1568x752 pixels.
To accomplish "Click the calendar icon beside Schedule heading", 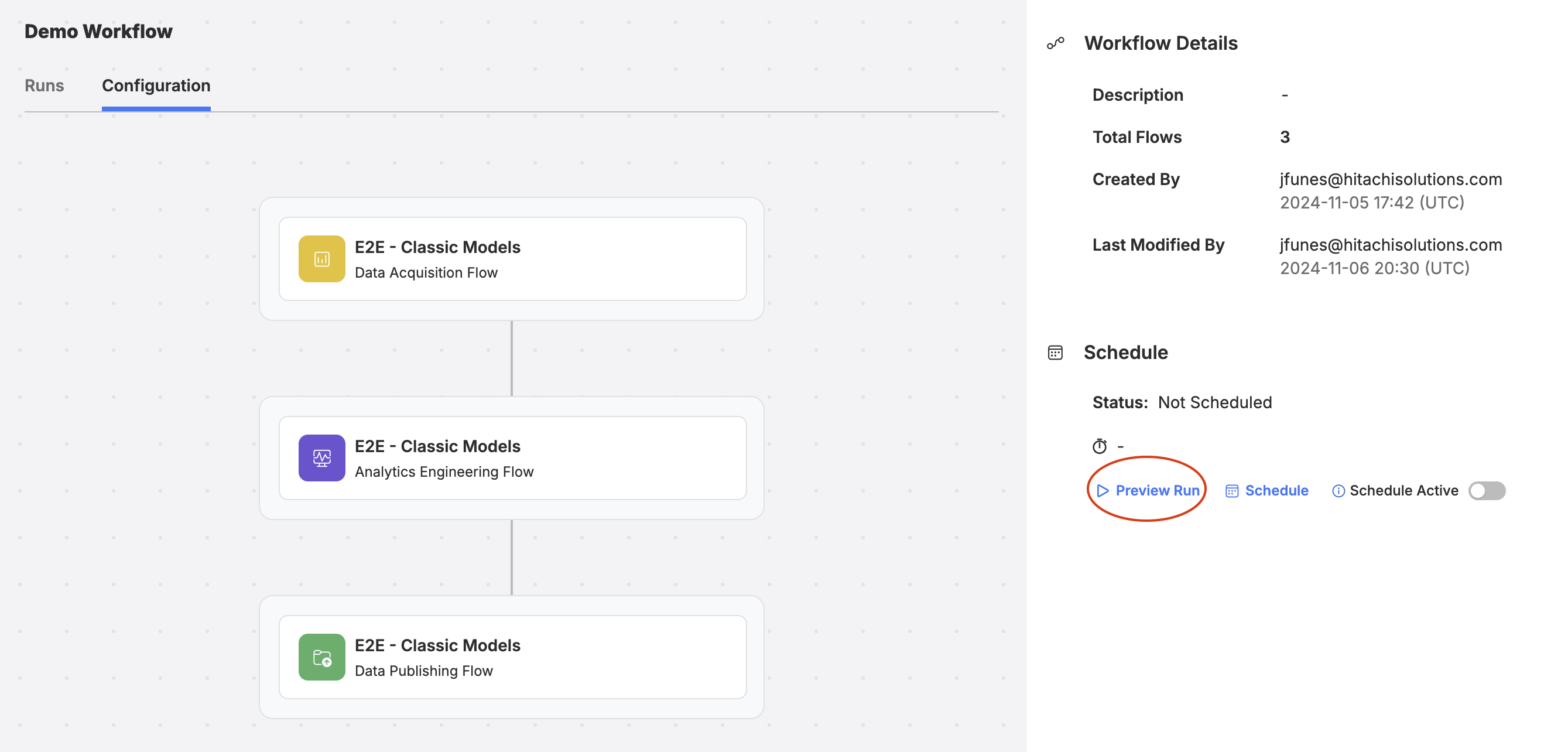I will click(x=1056, y=353).
